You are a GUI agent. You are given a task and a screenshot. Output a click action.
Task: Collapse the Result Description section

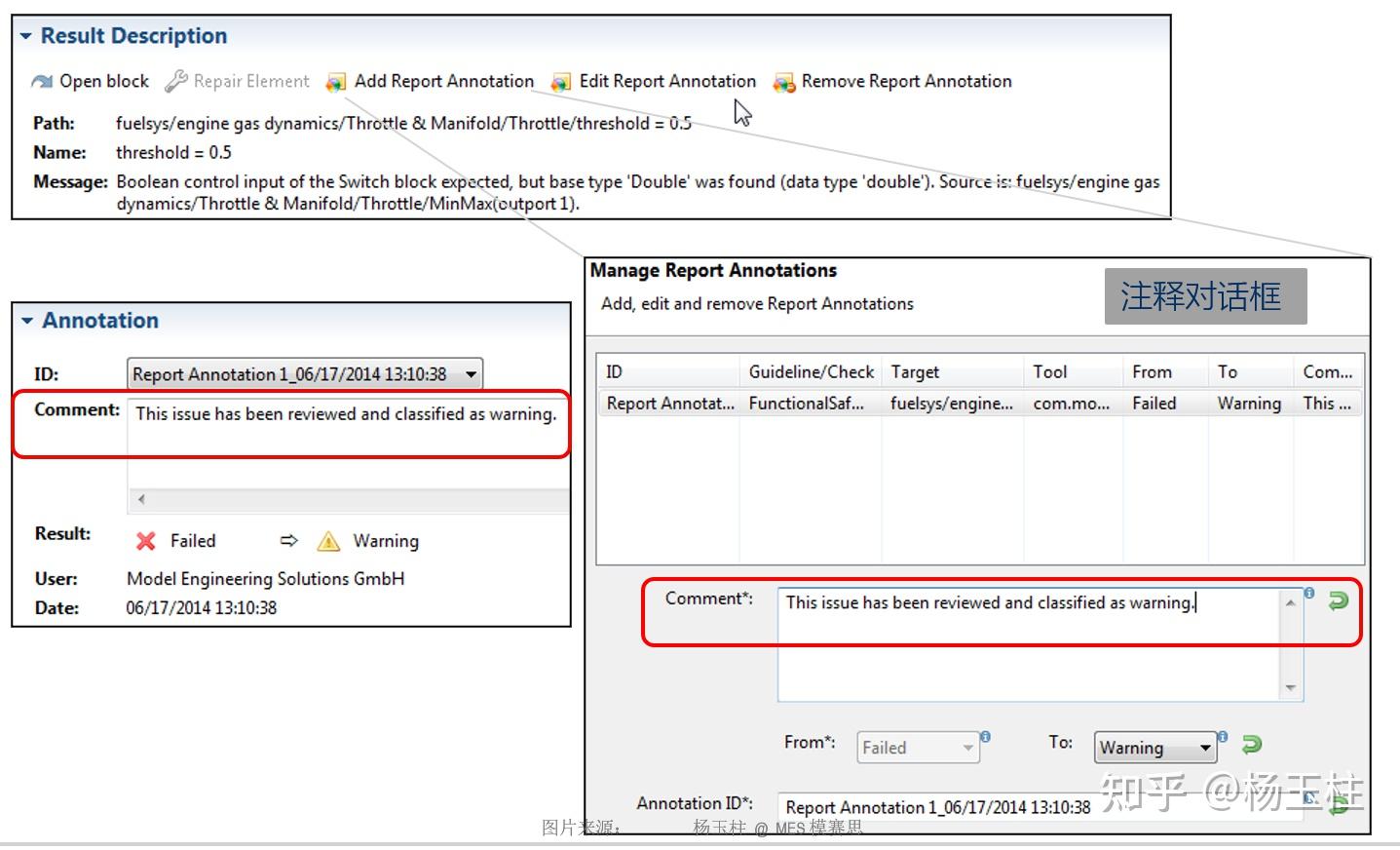pos(26,35)
